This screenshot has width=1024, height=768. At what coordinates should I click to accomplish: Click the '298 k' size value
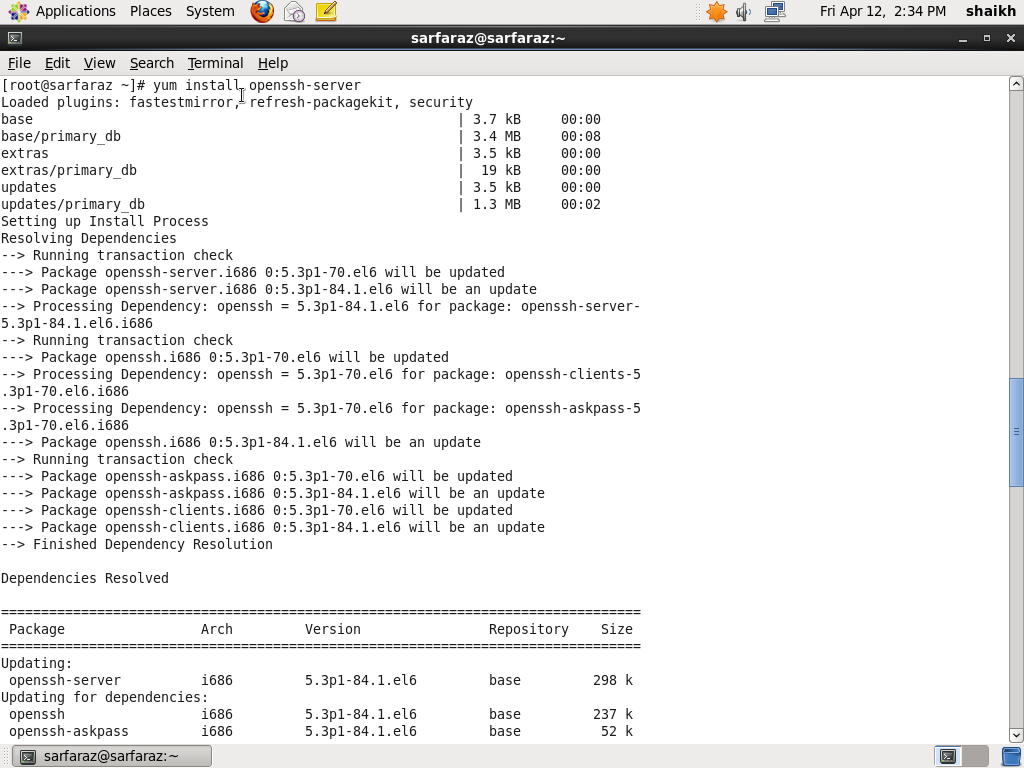click(613, 680)
